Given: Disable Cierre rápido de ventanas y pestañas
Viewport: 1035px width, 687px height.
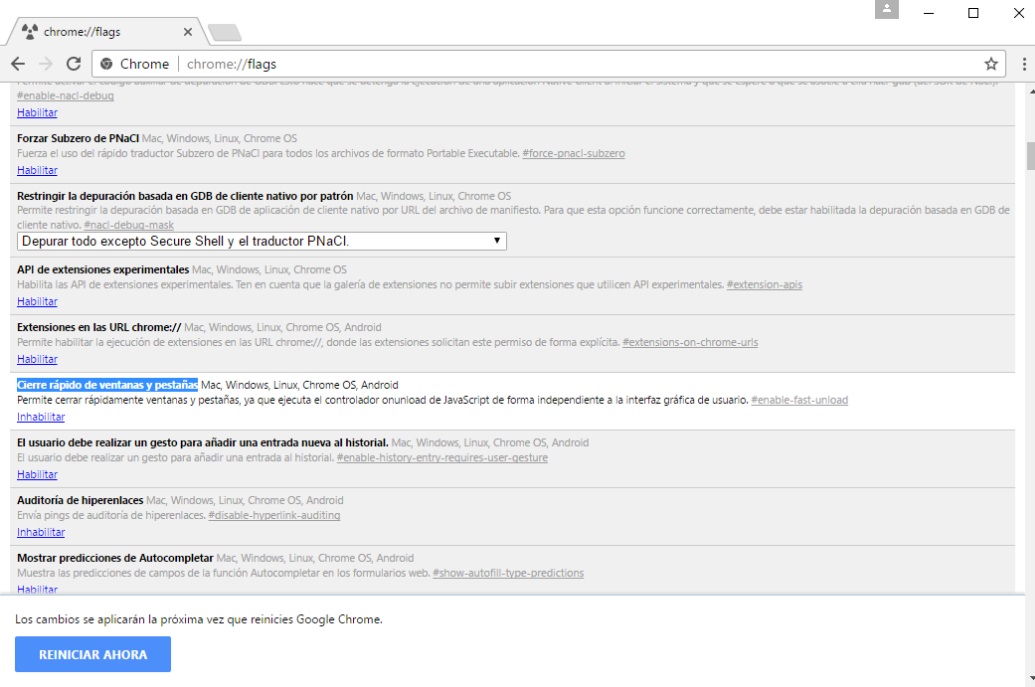Looking at the screenshot, I should click(x=40, y=417).
